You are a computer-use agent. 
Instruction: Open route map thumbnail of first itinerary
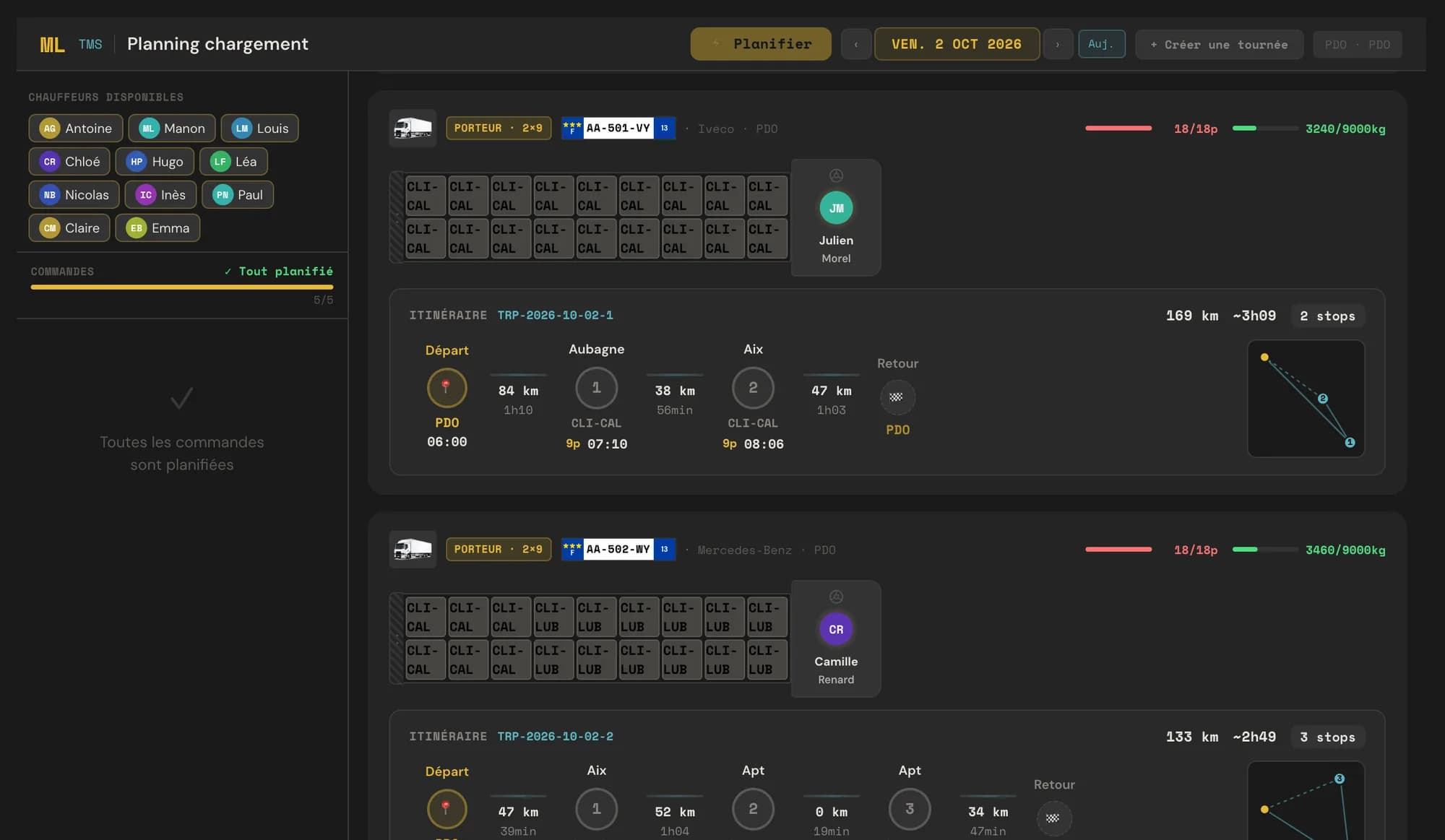coord(1306,399)
